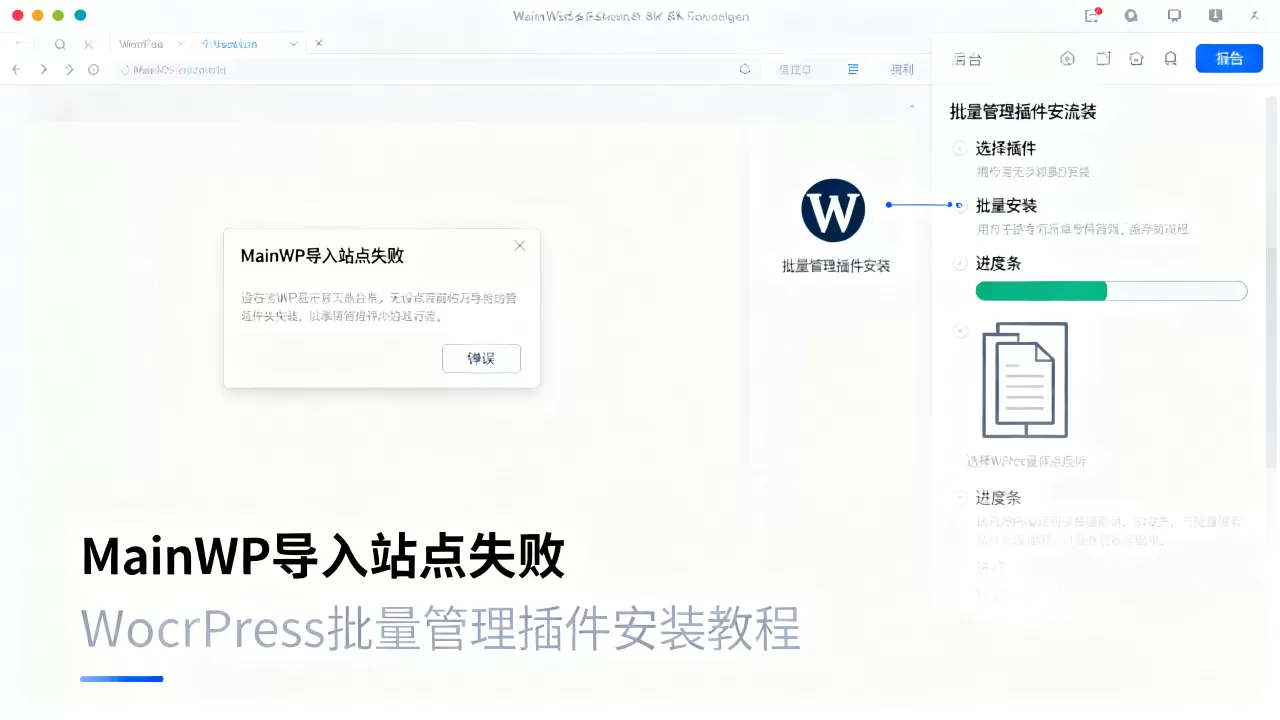Select the 选择插件 step radio
Viewport: 1280px width, 720px height.
960,148
